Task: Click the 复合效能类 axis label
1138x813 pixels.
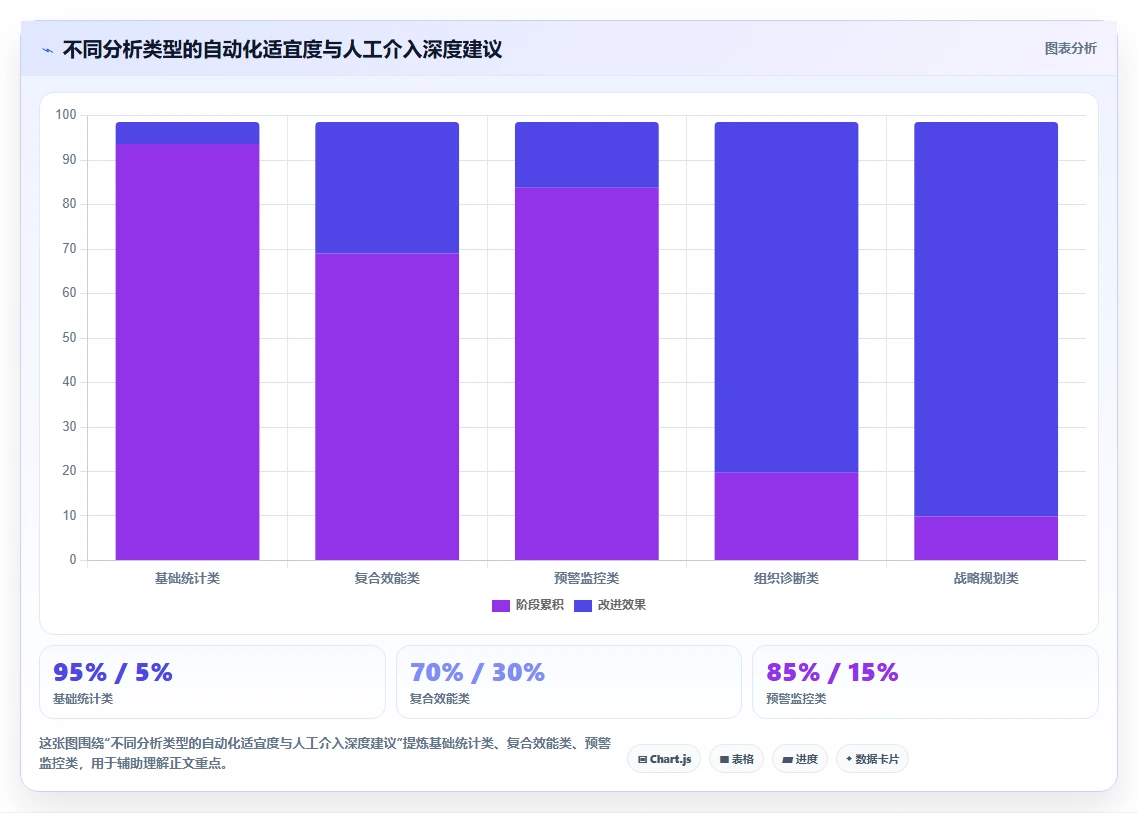Action: point(387,579)
